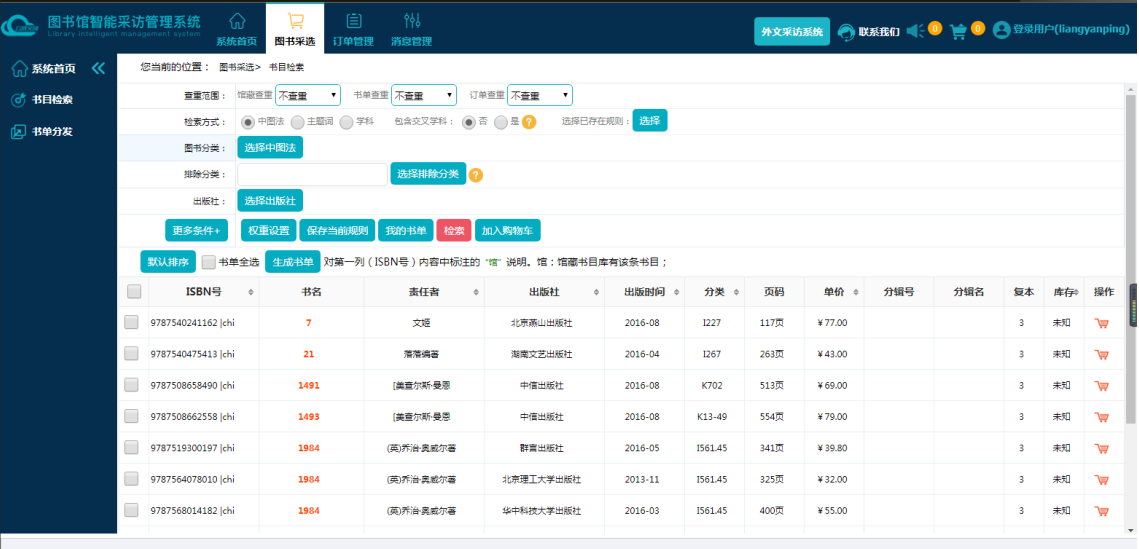Add book 7 to cart via its cart icon

point(1101,323)
